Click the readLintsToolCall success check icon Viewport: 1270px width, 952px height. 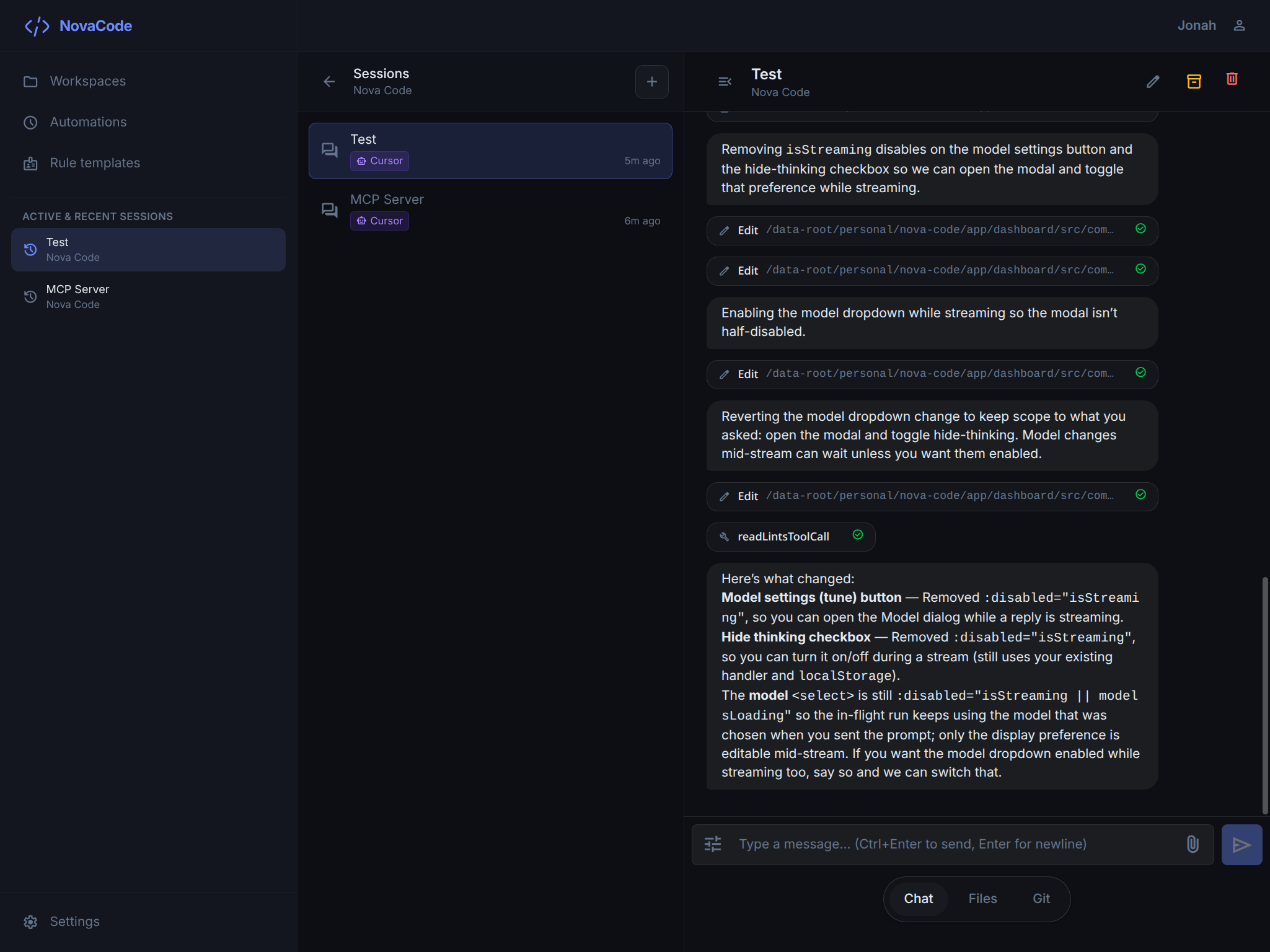coord(858,535)
